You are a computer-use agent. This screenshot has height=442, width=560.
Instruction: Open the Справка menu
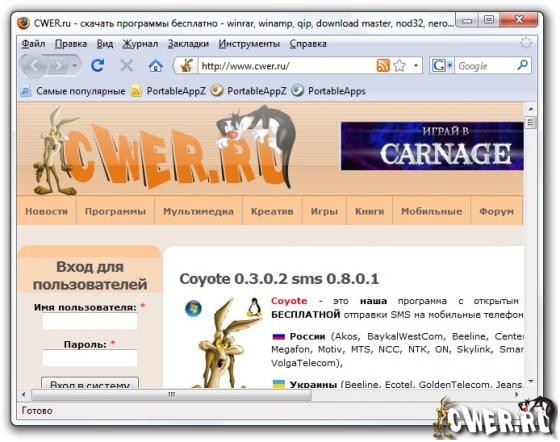(308, 44)
